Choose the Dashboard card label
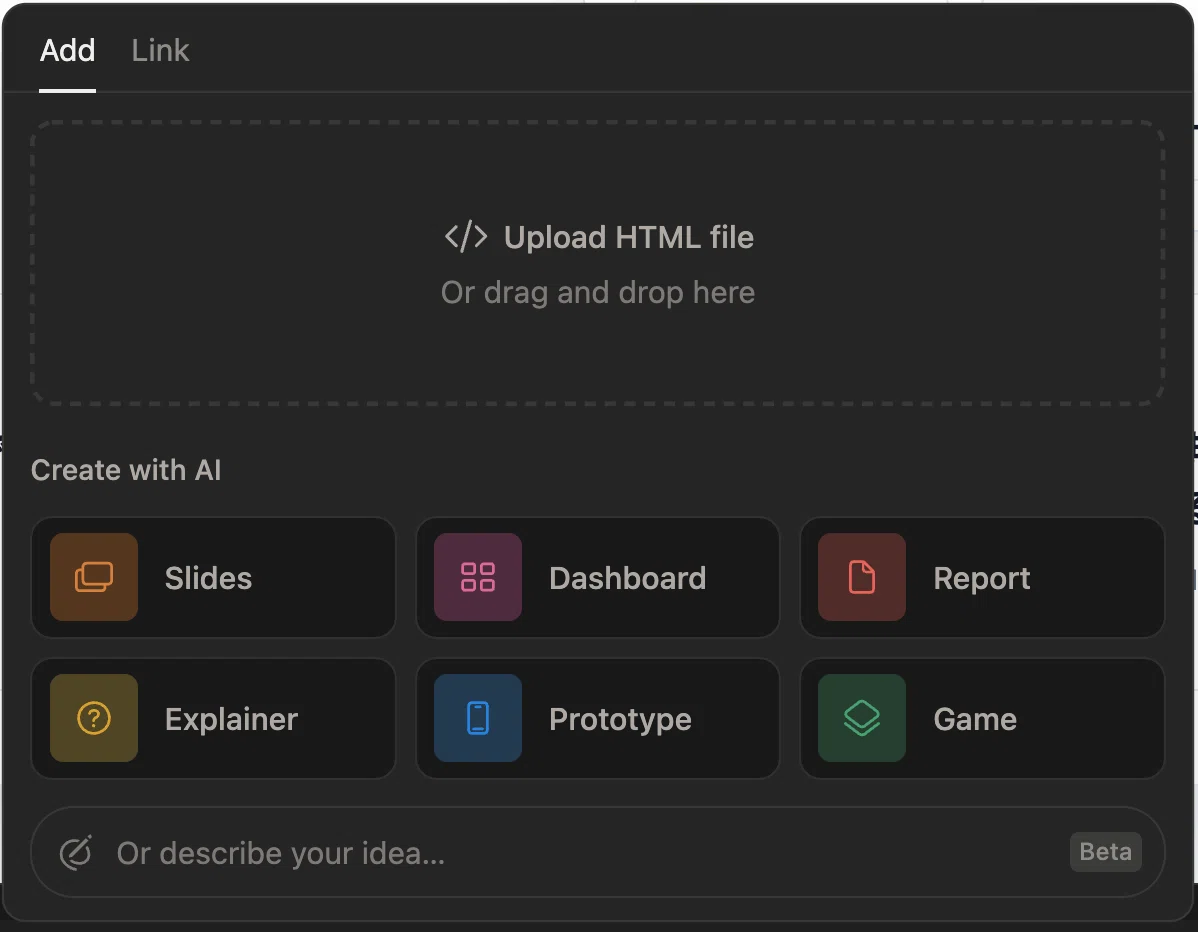The image size is (1198, 932). [627, 578]
